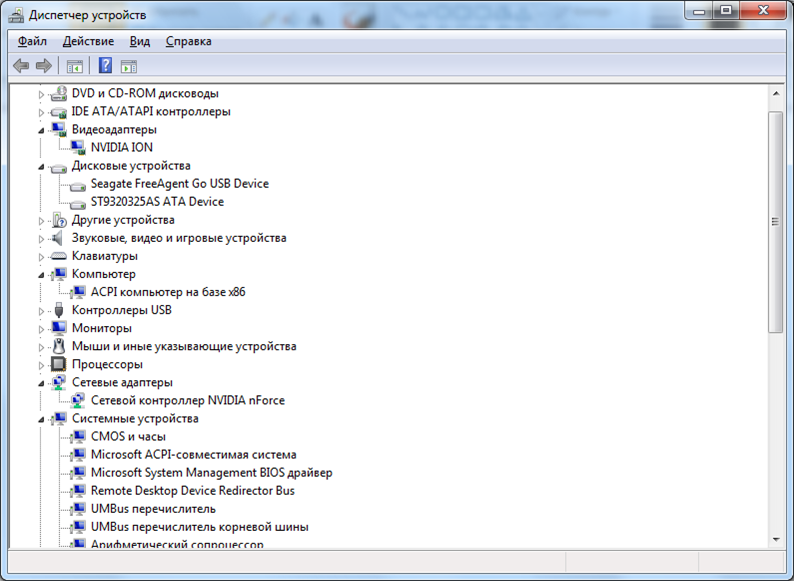This screenshot has width=794, height=581.
Task: Click the Процессоры chip icon
Action: point(59,364)
